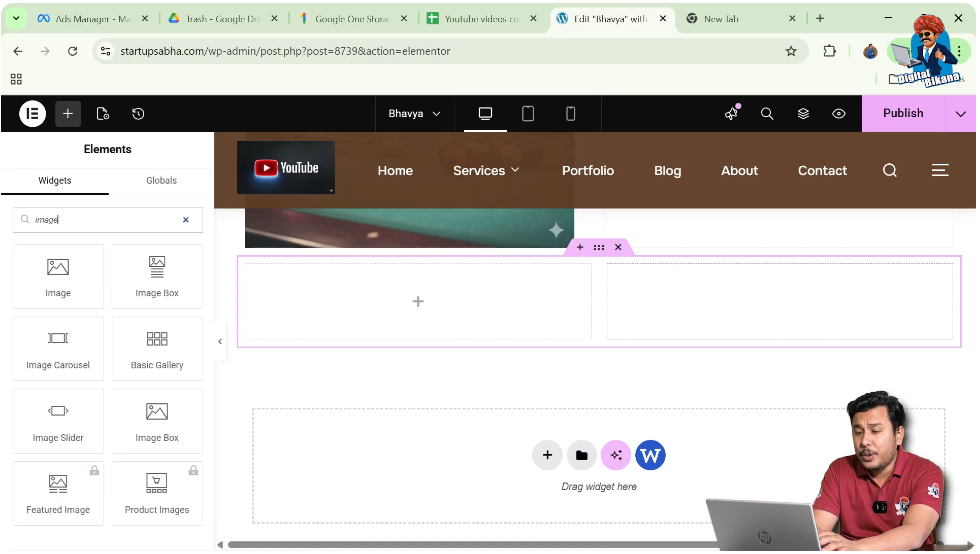Open the apps grid bookmarks icon
Viewport: 980px width, 554px height.
16,79
